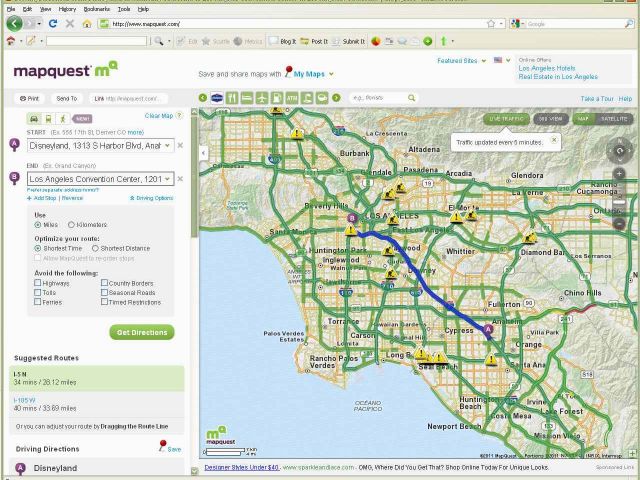640x480 pixels.
Task: Toggle the Live Traffic button
Action: 506,119
